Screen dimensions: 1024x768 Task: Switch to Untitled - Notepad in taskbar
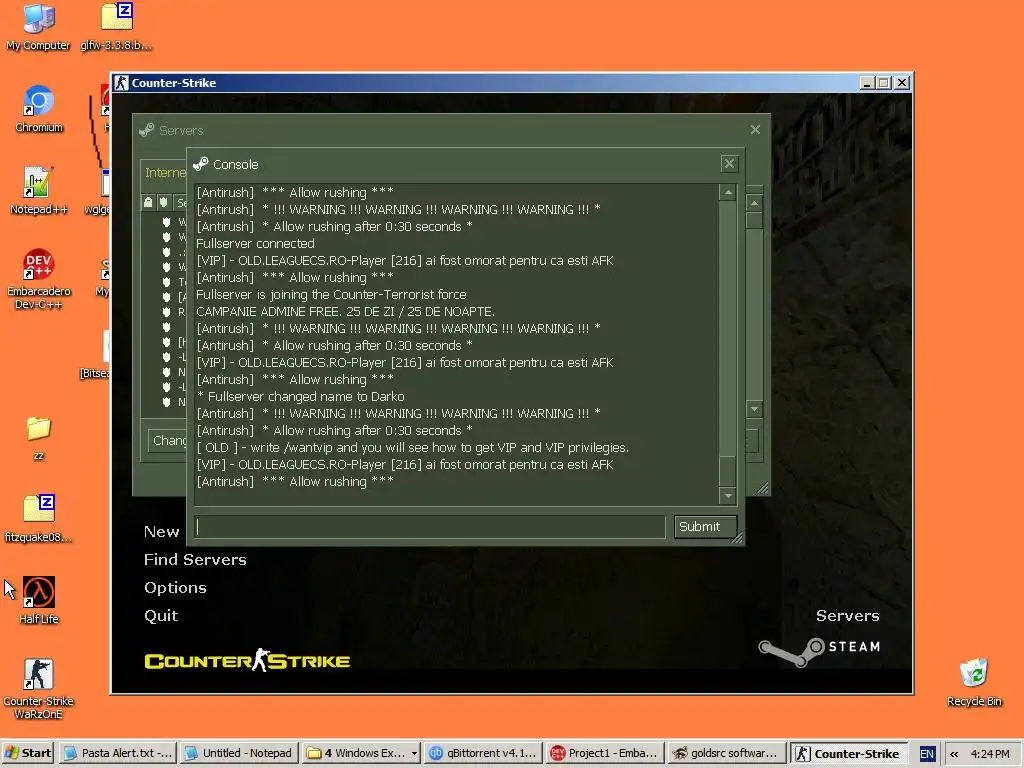click(x=238, y=753)
